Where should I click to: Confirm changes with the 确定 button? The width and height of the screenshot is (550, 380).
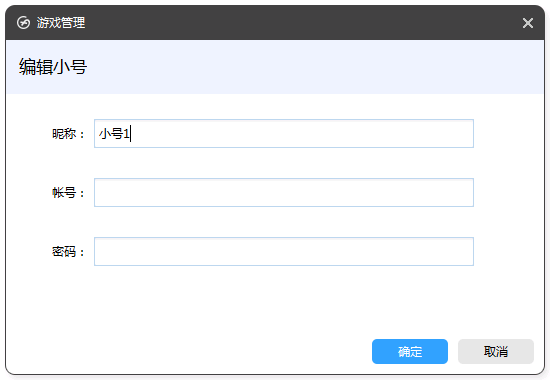[410, 351]
